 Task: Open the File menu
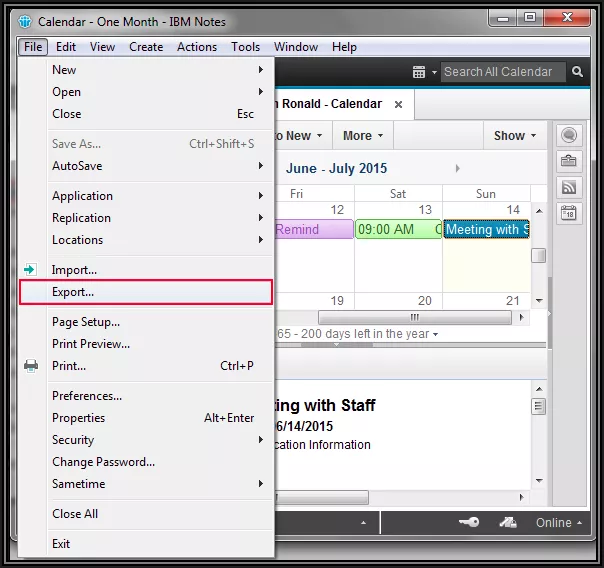pyautogui.click(x=33, y=47)
